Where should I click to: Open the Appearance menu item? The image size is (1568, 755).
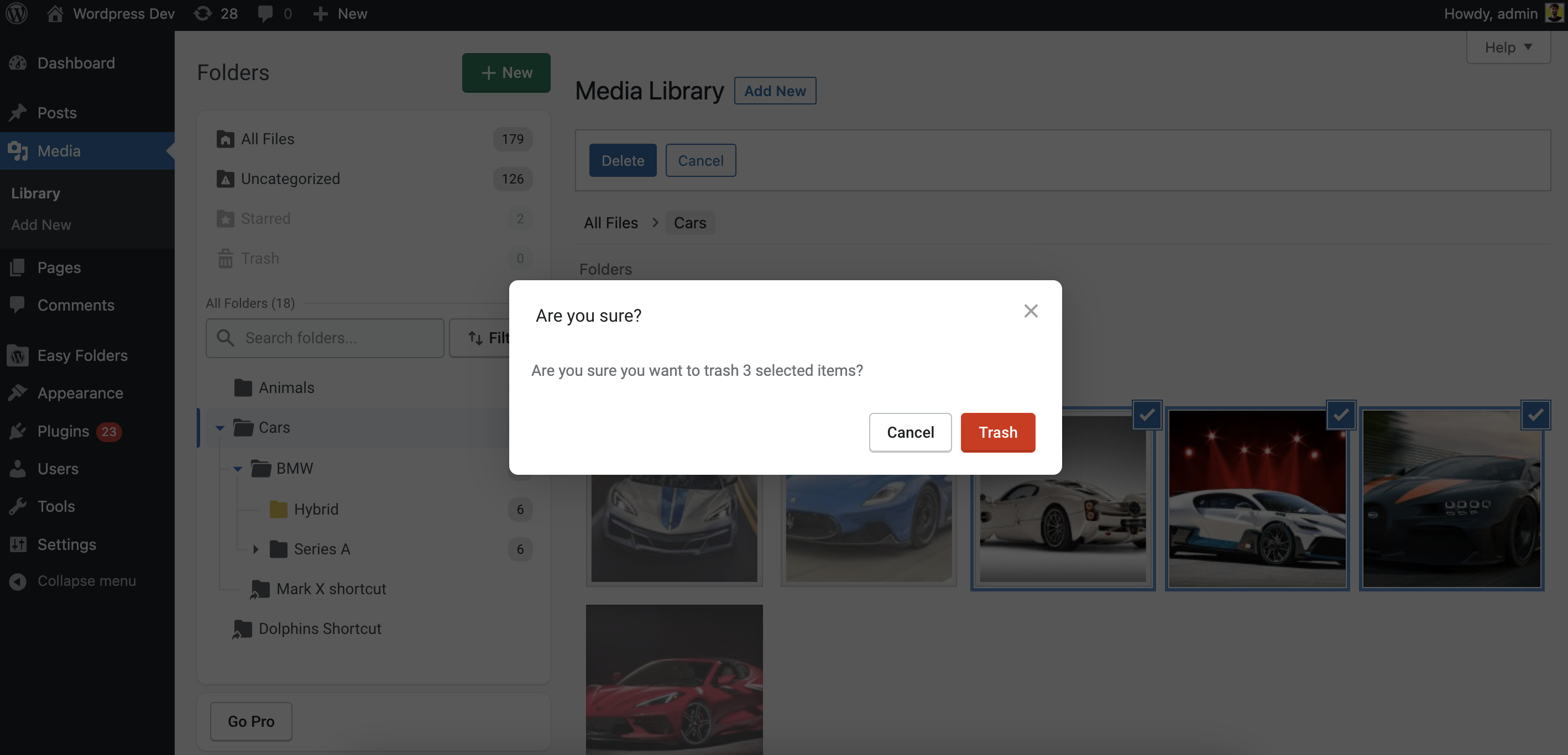87,393
